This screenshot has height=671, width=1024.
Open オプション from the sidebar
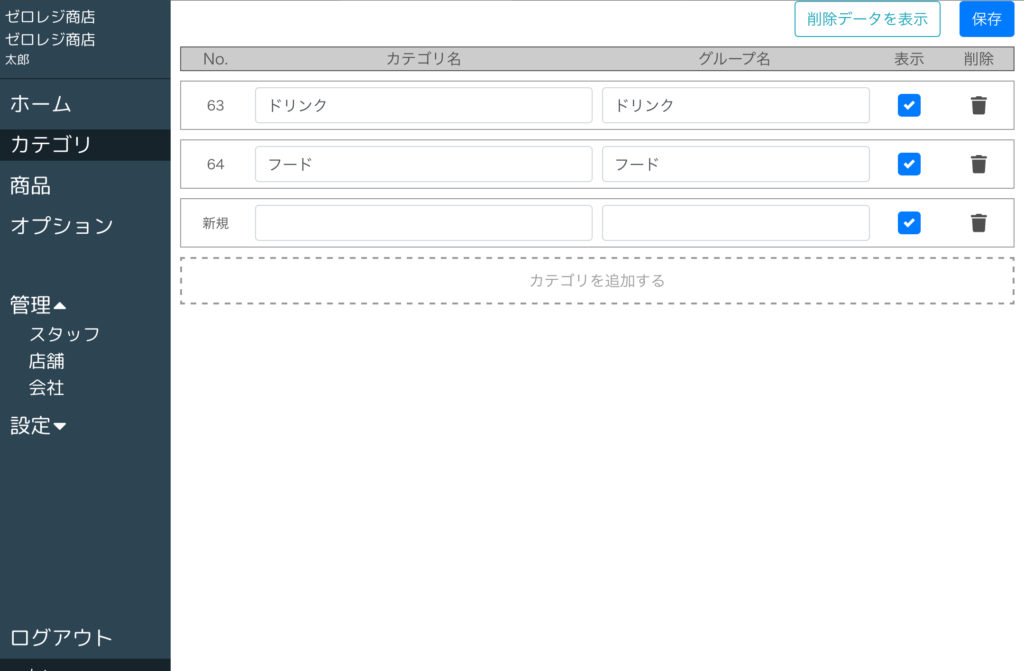[62, 226]
